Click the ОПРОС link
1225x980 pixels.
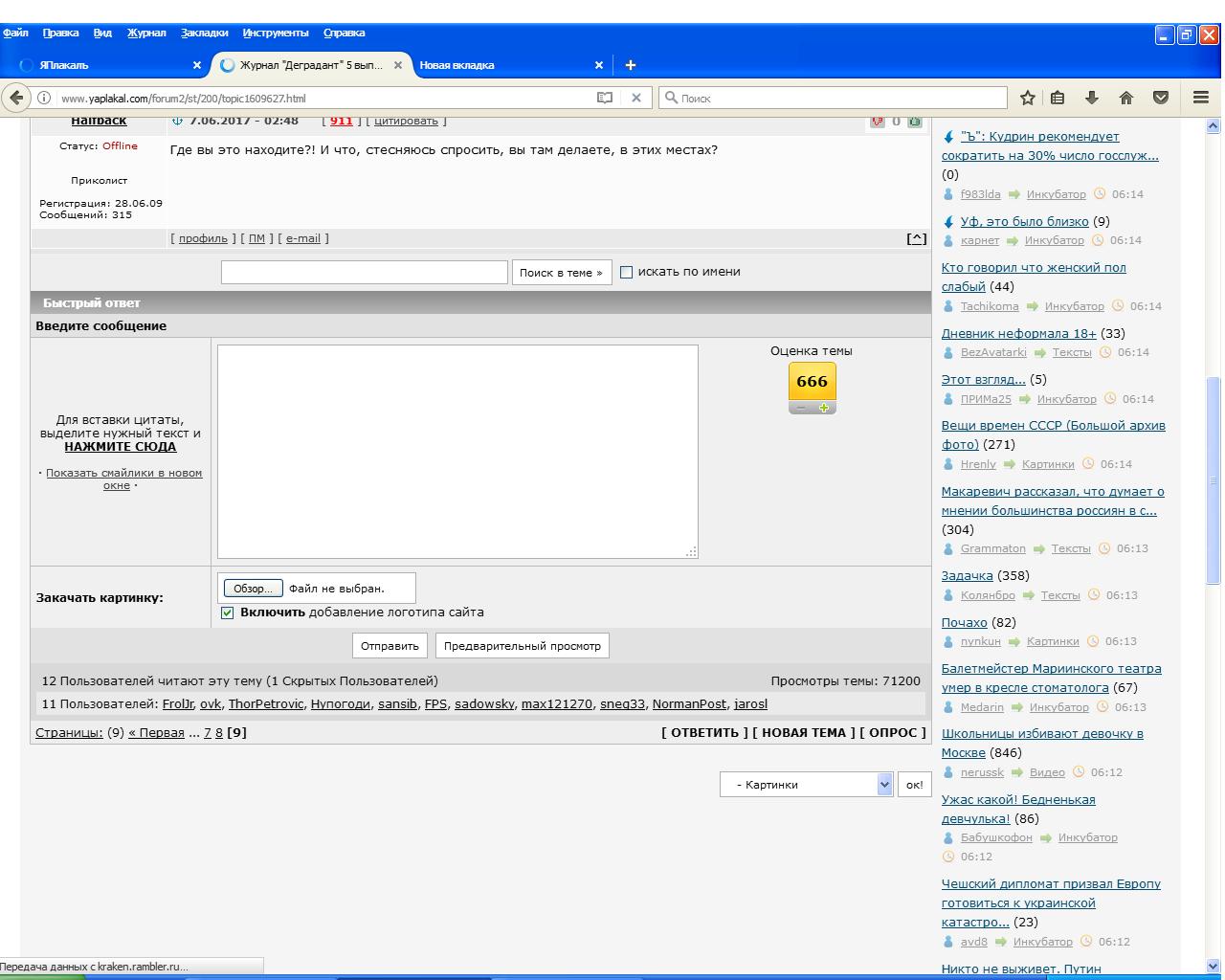coord(893,733)
